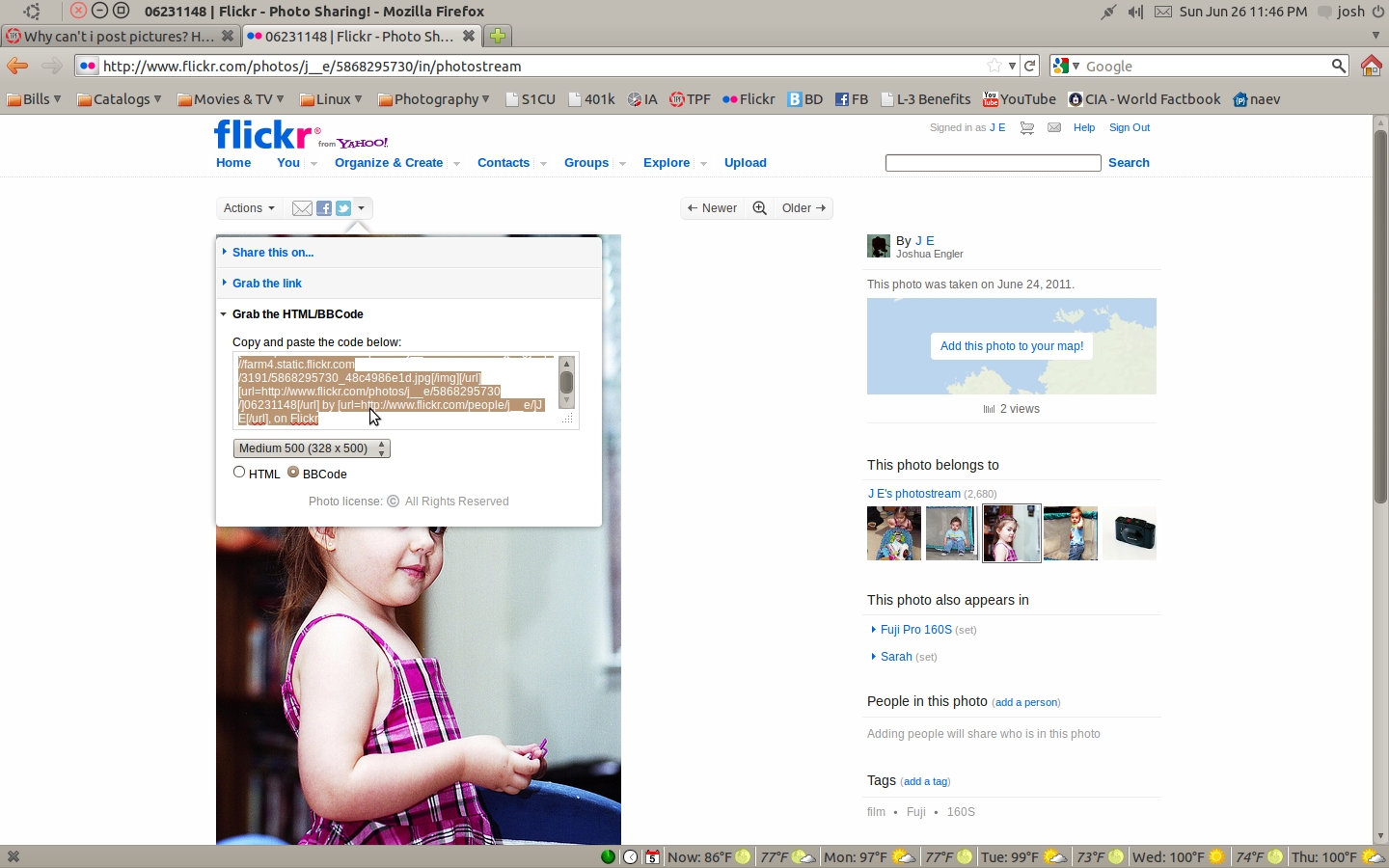The width and height of the screenshot is (1389, 868).
Task: Open the system volume indicator
Action: (1135, 12)
